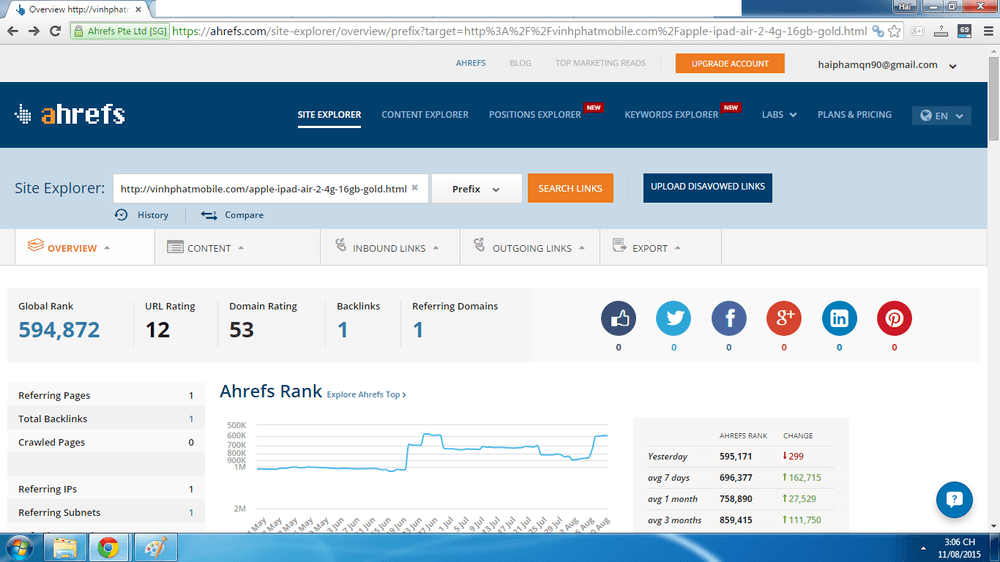The height and width of the screenshot is (562, 1000).
Task: Switch to Positions Explorer
Action: tap(535, 115)
